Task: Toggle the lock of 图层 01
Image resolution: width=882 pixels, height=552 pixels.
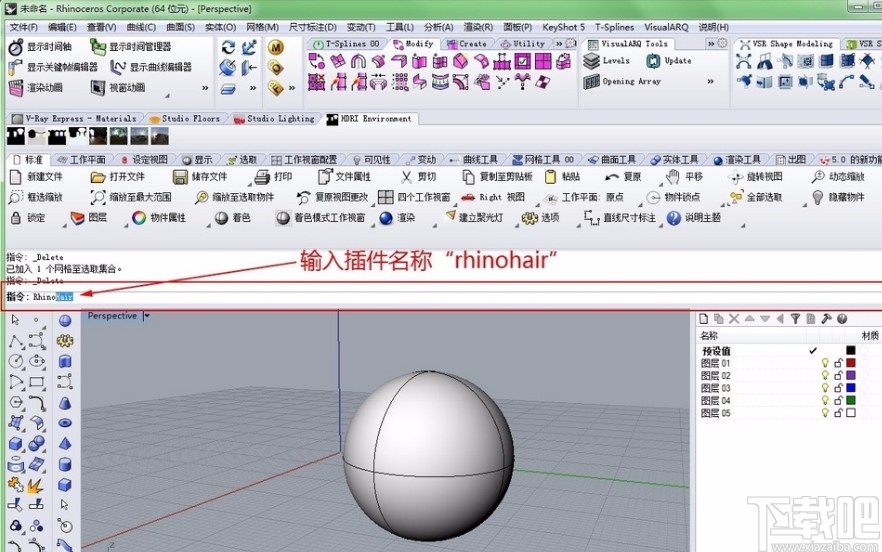Action: click(838, 363)
